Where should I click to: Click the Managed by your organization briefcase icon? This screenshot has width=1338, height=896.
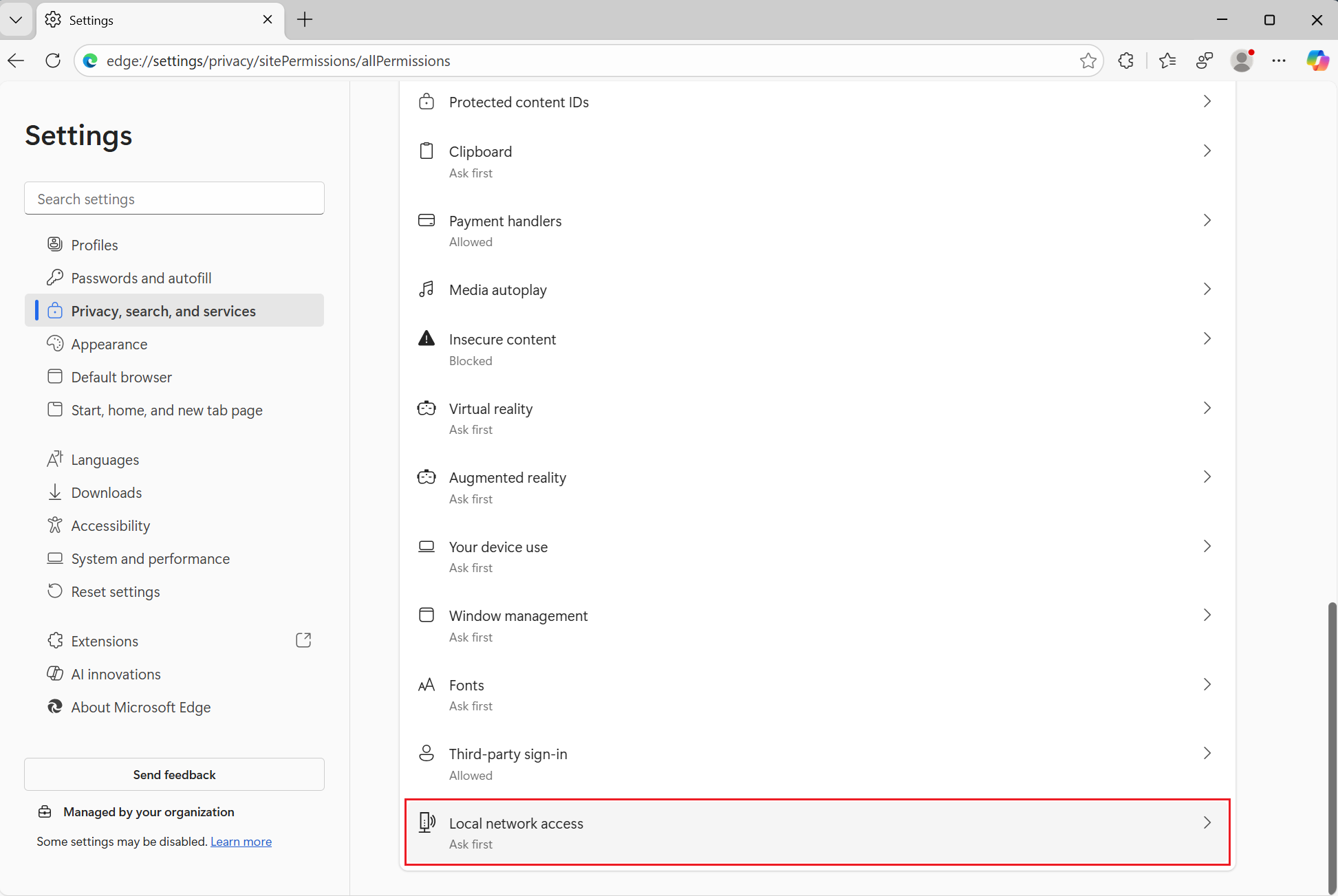pyautogui.click(x=45, y=812)
